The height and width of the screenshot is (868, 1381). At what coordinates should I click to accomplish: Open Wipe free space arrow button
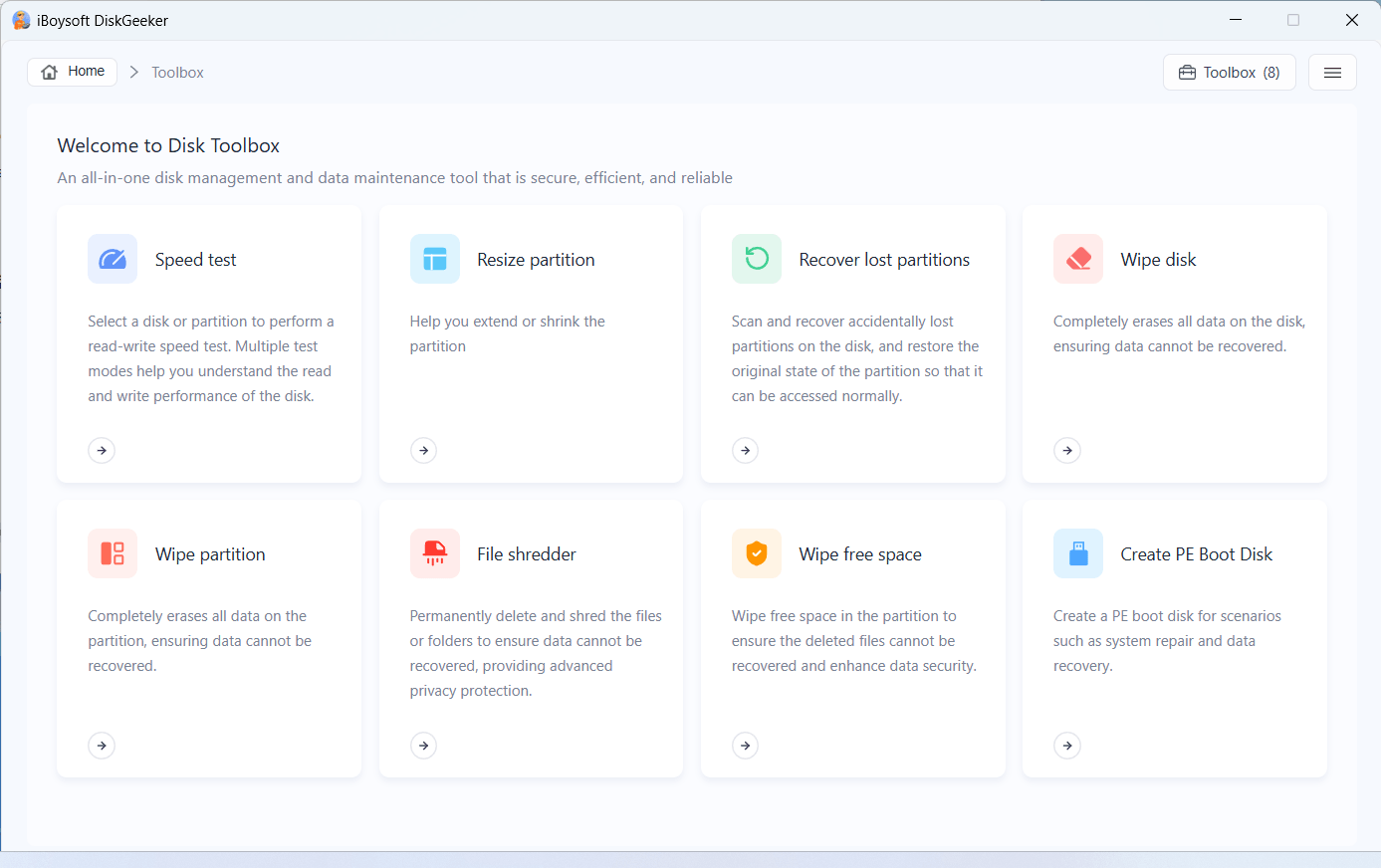pos(746,746)
